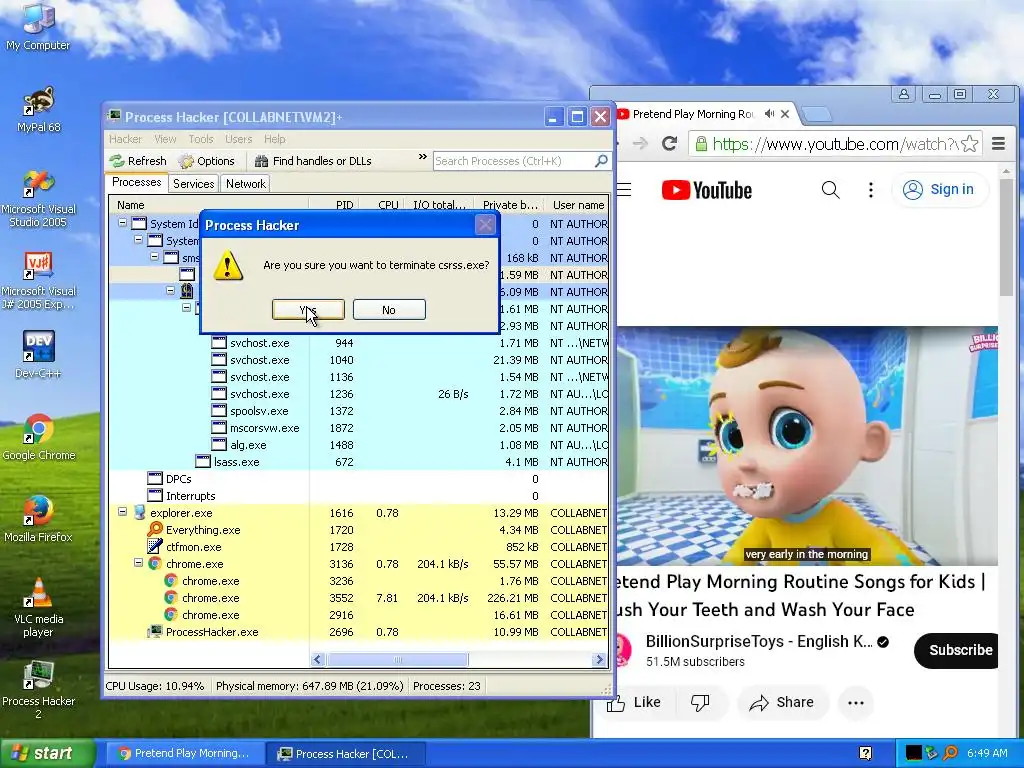
Task: Switch to Pretend Play Morning taskbar item
Action: [184, 754]
